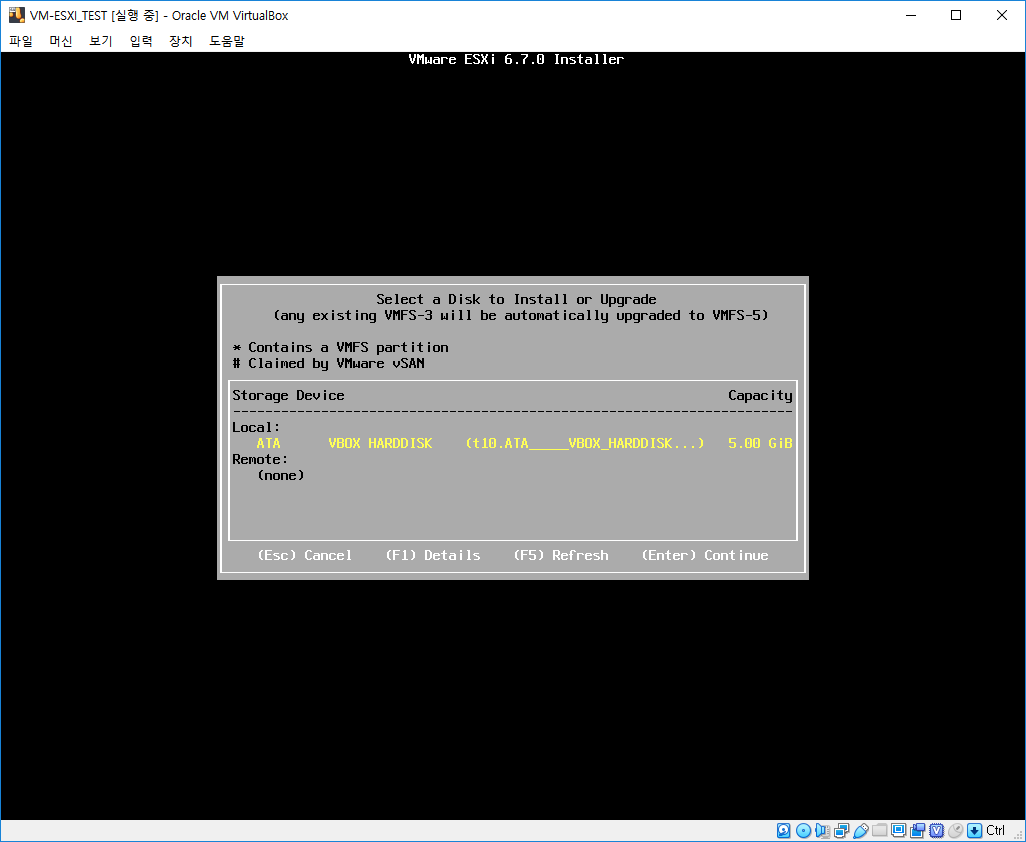Click the Capacity column header
This screenshot has width=1026, height=842.
(x=760, y=395)
